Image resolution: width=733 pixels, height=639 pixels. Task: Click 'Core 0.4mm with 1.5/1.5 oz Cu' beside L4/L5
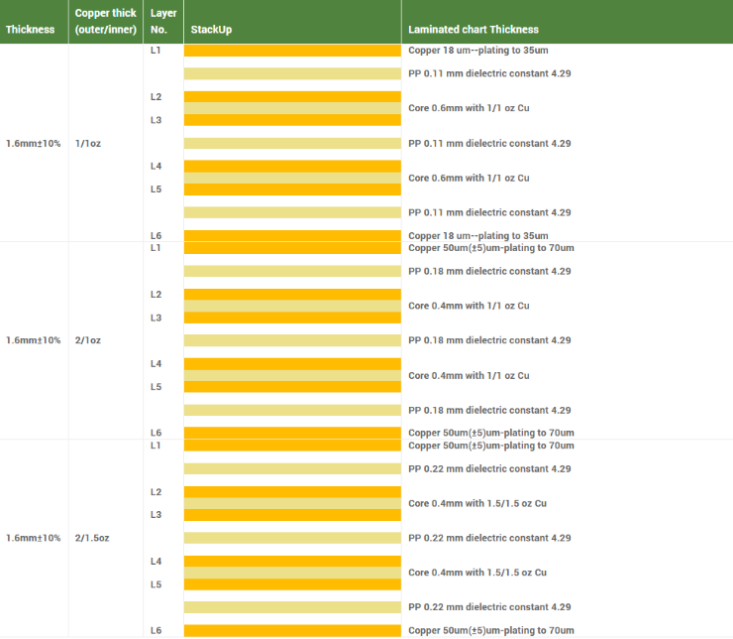[478, 573]
